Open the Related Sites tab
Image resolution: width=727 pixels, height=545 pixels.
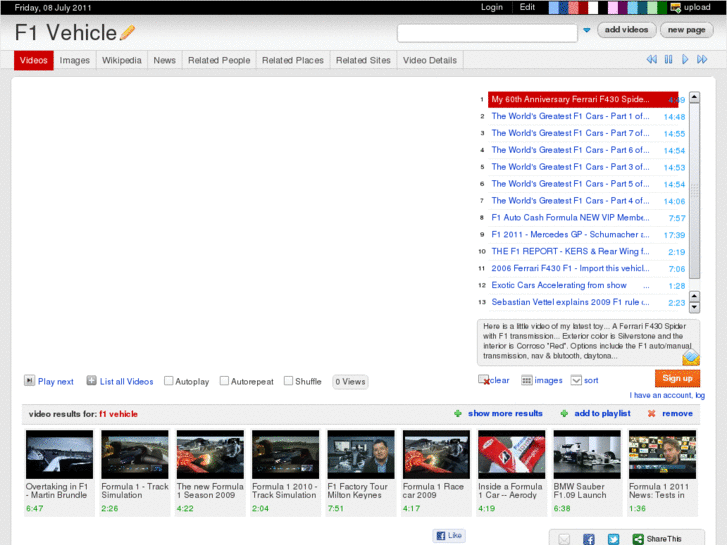363,60
